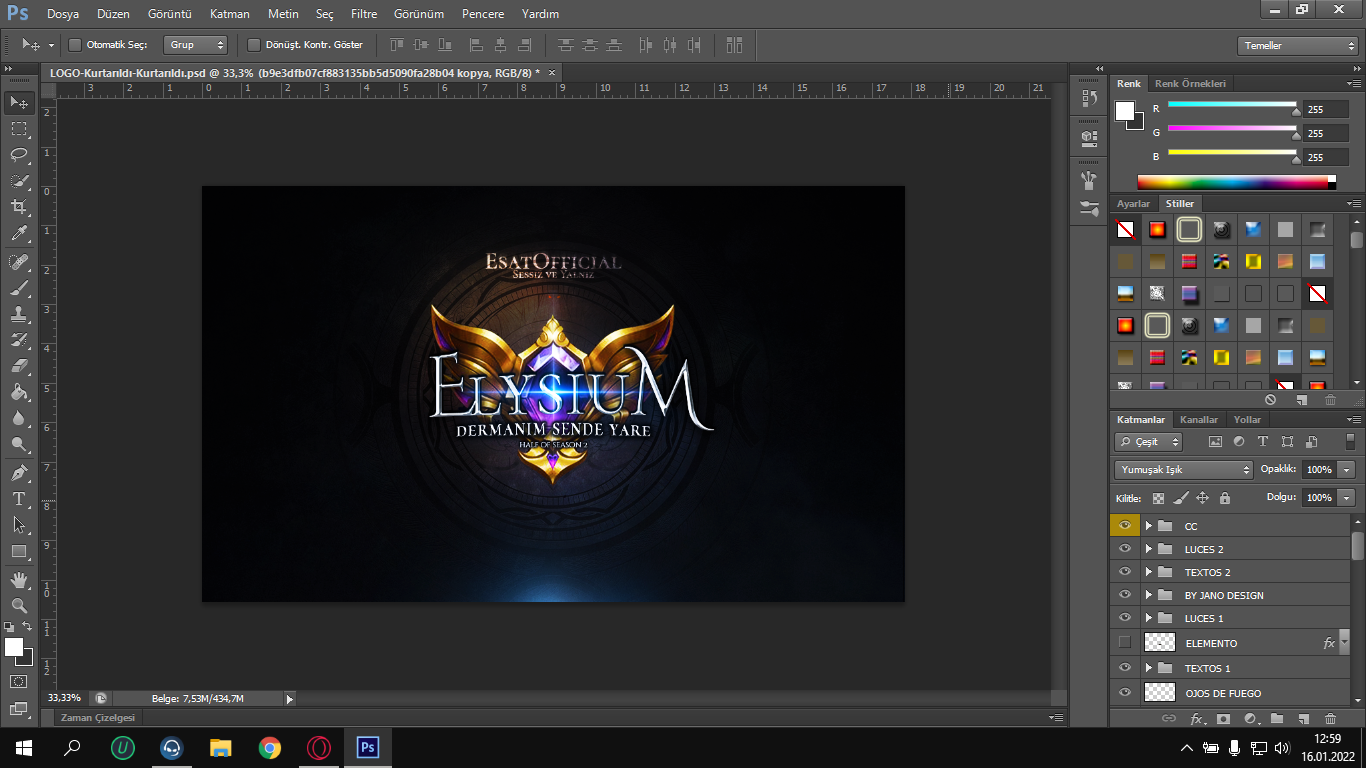Select the Path Selection tool
The height and width of the screenshot is (768, 1366).
pyautogui.click(x=19, y=524)
